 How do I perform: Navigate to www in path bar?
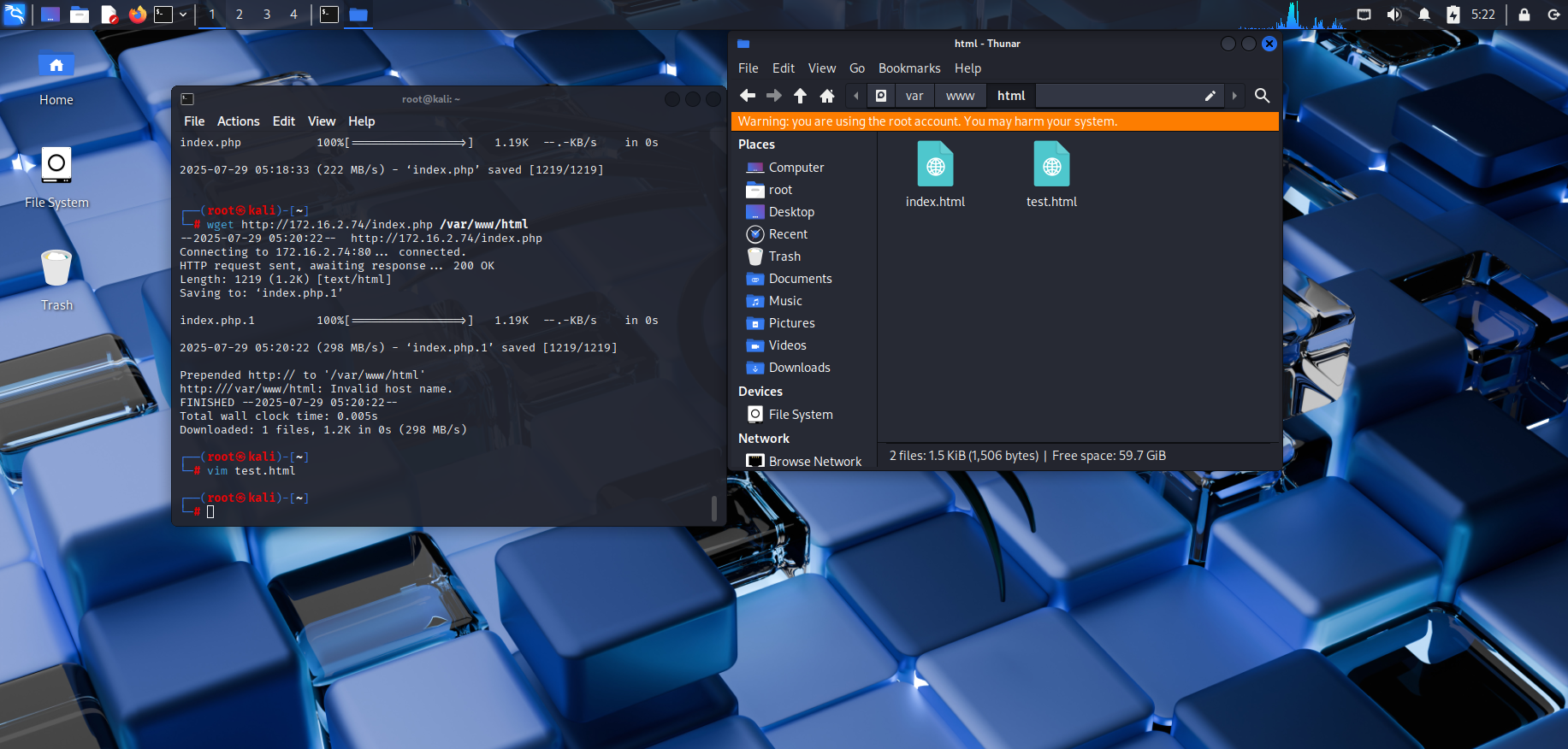(960, 96)
